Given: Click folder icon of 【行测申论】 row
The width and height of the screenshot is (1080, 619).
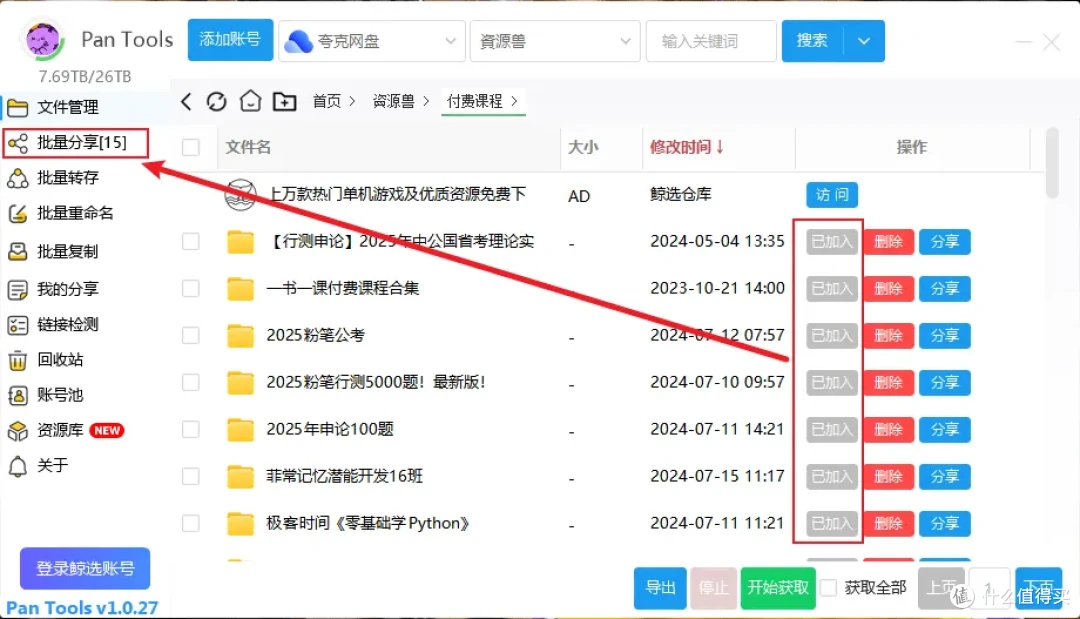Looking at the screenshot, I should pos(240,242).
